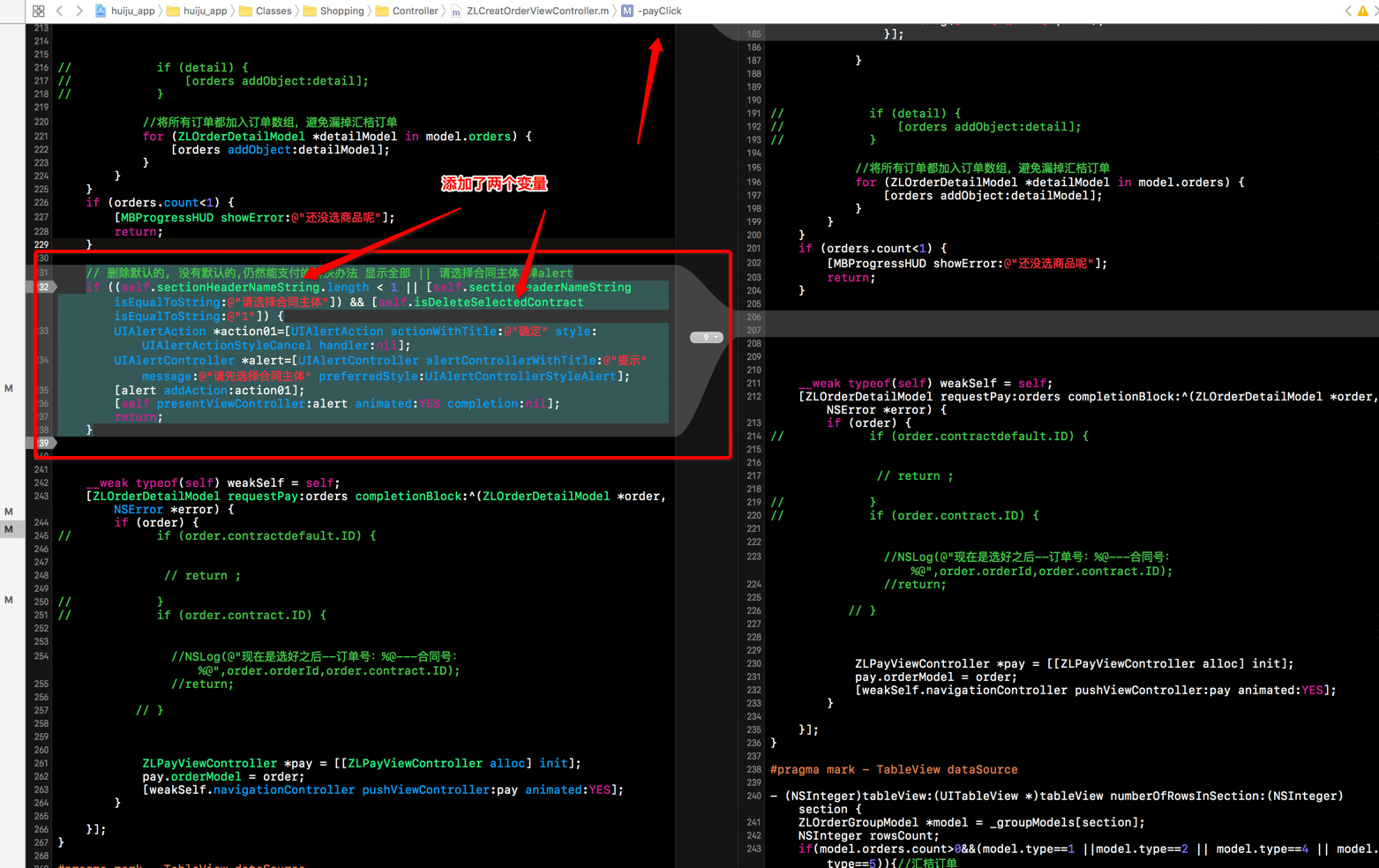Click line number 229 in left gutter
The width and height of the screenshot is (1379, 868).
click(41, 244)
